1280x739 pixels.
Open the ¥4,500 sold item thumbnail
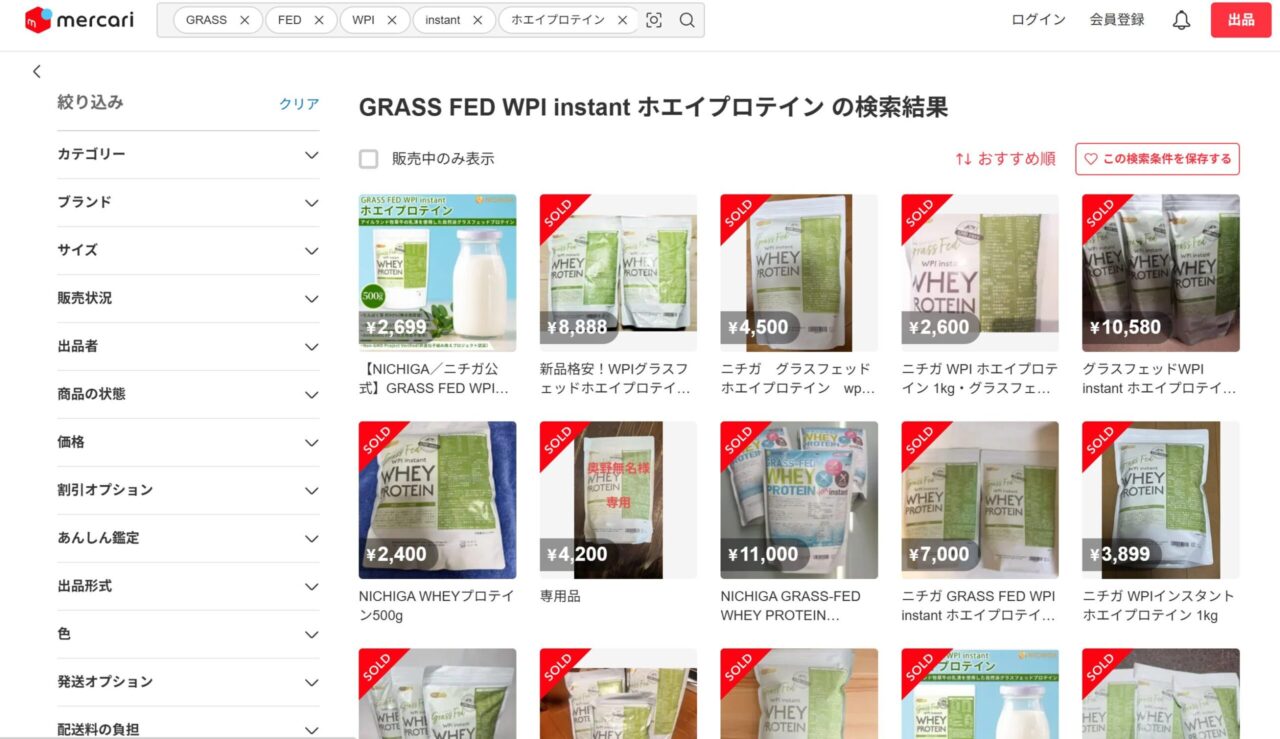tap(799, 273)
